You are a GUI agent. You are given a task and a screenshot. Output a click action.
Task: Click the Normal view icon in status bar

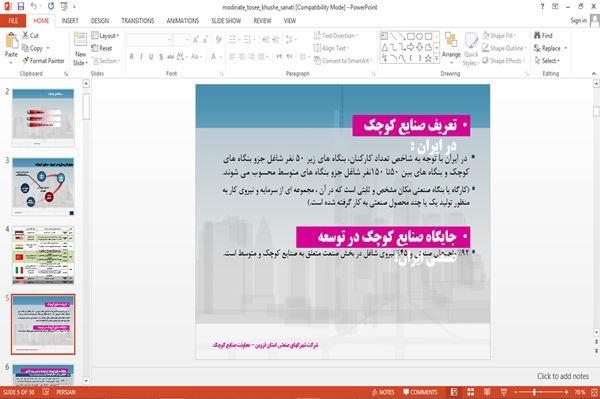click(x=454, y=392)
